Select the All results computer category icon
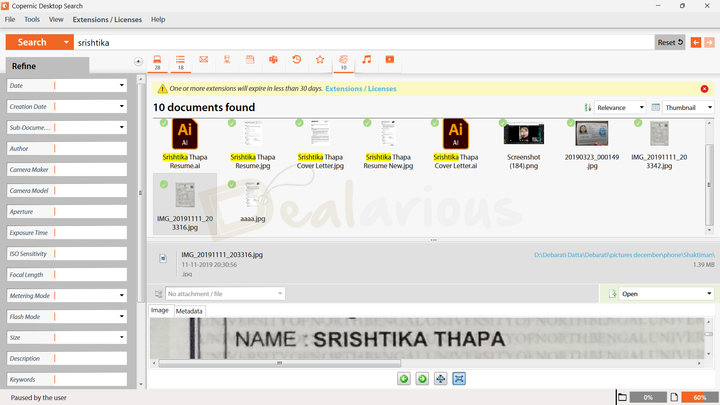The width and height of the screenshot is (720, 405). 157,62
